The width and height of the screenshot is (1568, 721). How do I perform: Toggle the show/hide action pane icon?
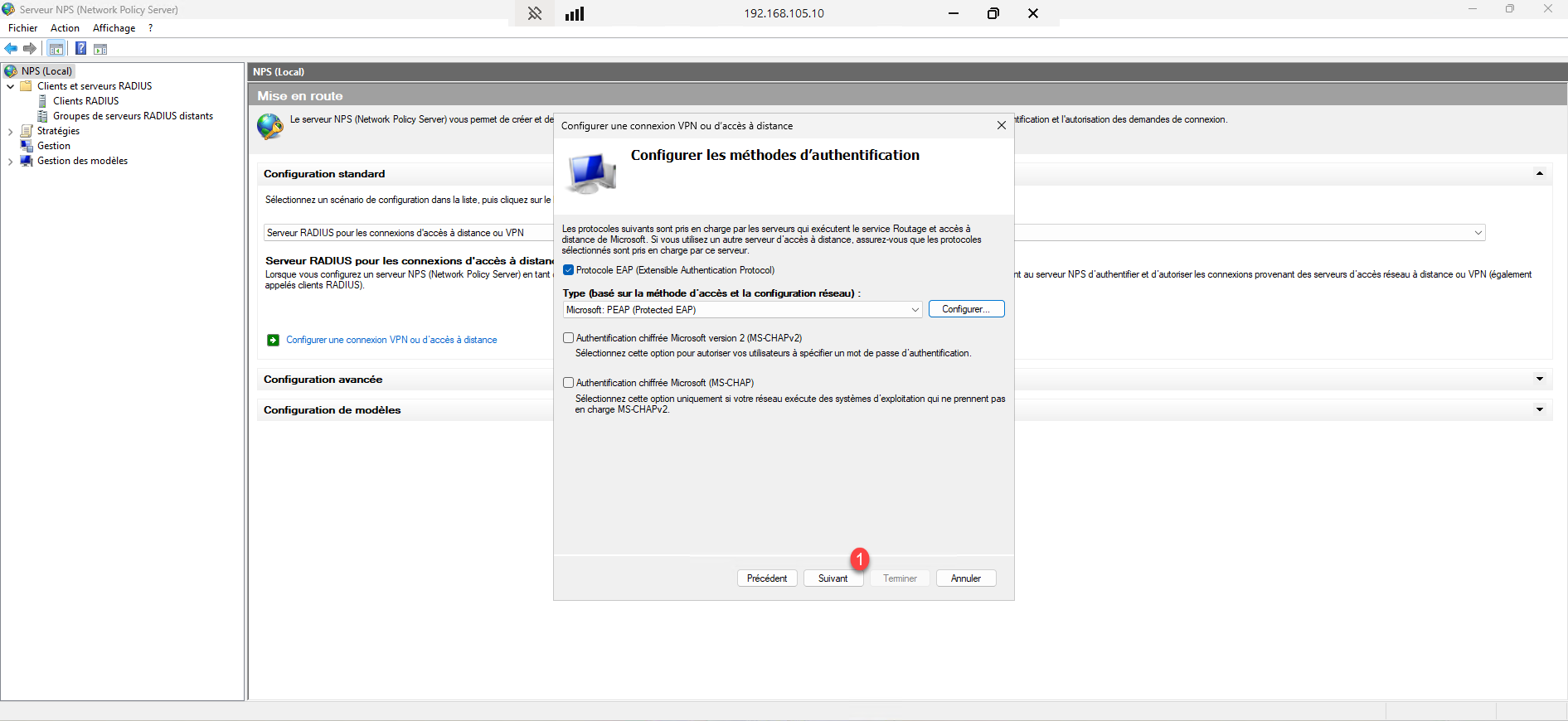tap(100, 49)
